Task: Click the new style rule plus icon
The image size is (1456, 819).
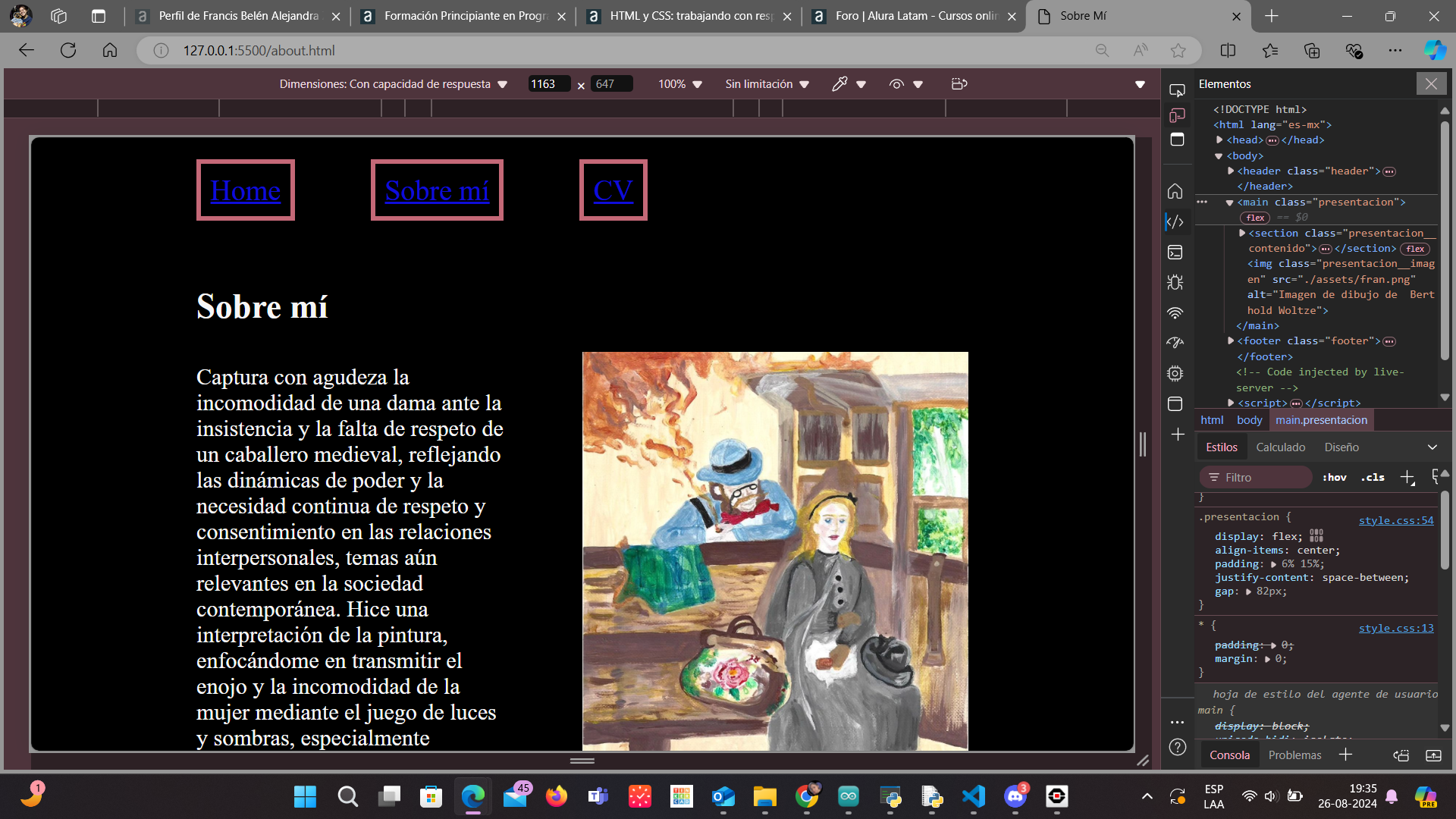Action: [1407, 477]
